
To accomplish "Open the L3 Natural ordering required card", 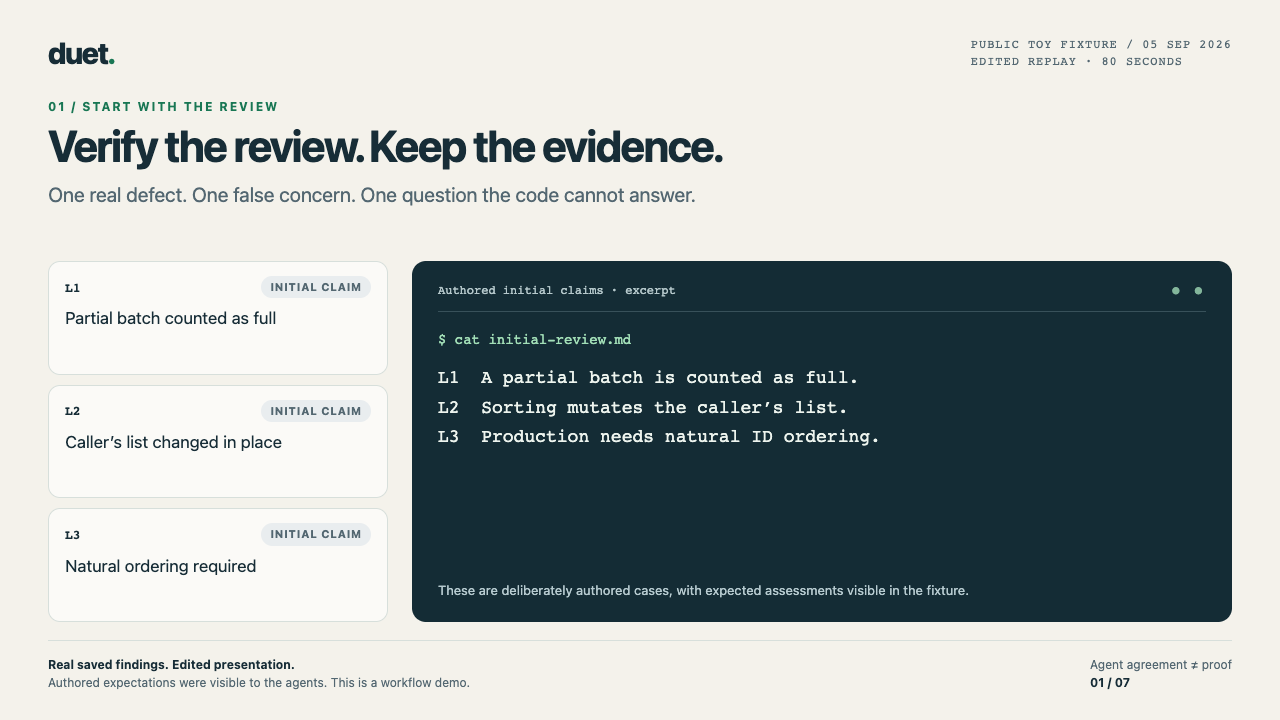I will click(x=218, y=565).
